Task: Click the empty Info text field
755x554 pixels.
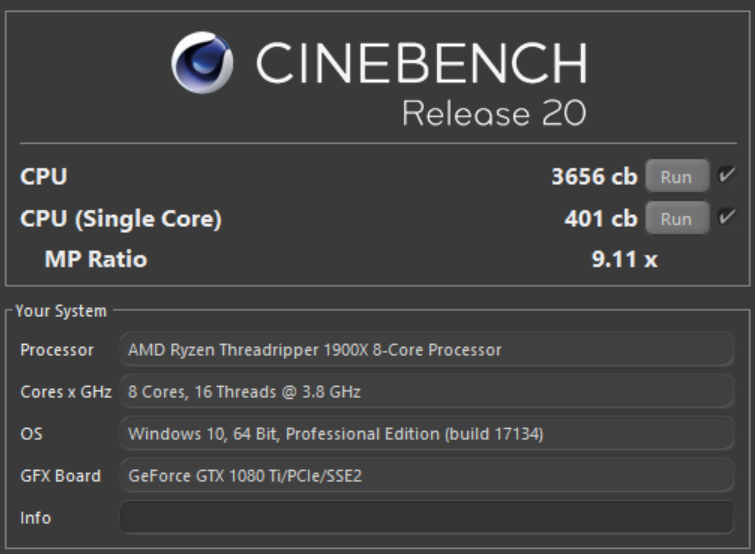Action: click(427, 518)
